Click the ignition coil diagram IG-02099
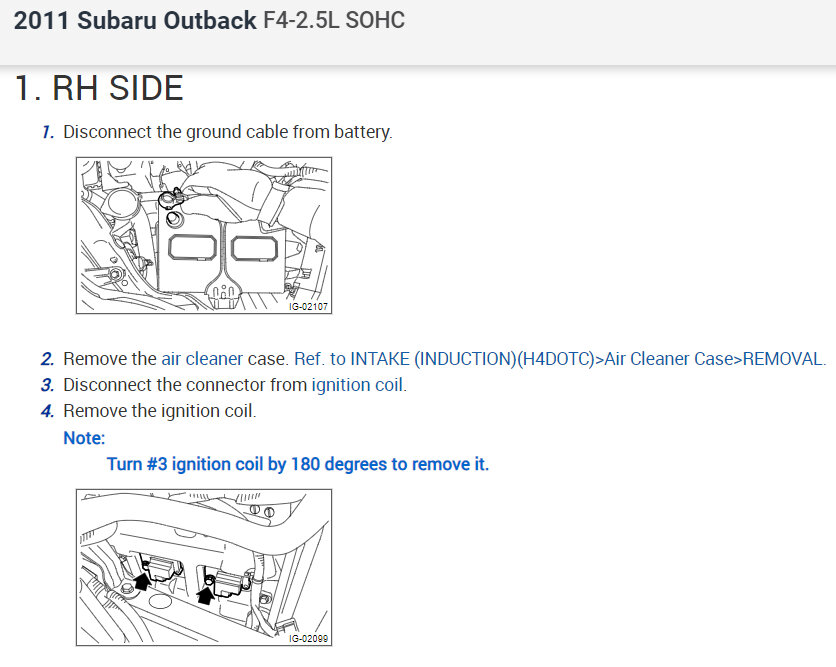 pyautogui.click(x=204, y=568)
